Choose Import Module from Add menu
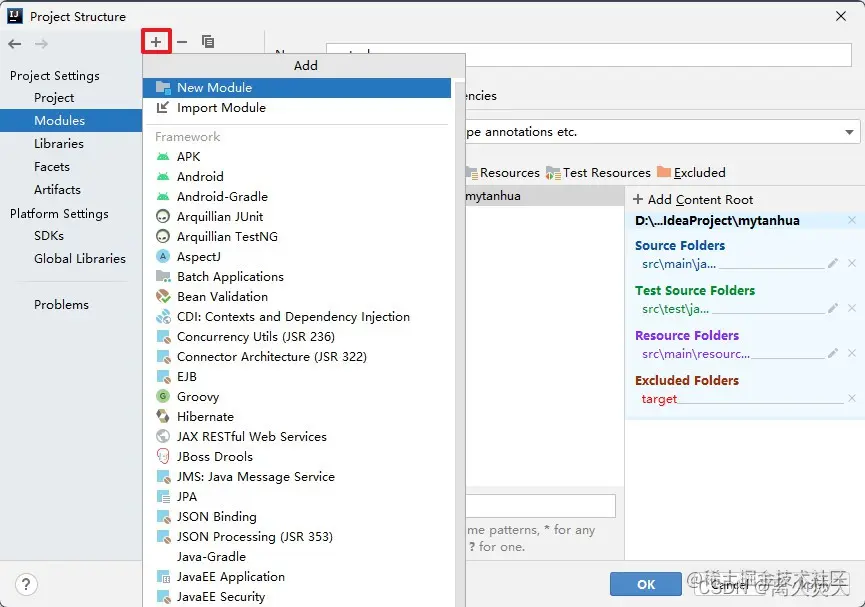 (x=297, y=108)
